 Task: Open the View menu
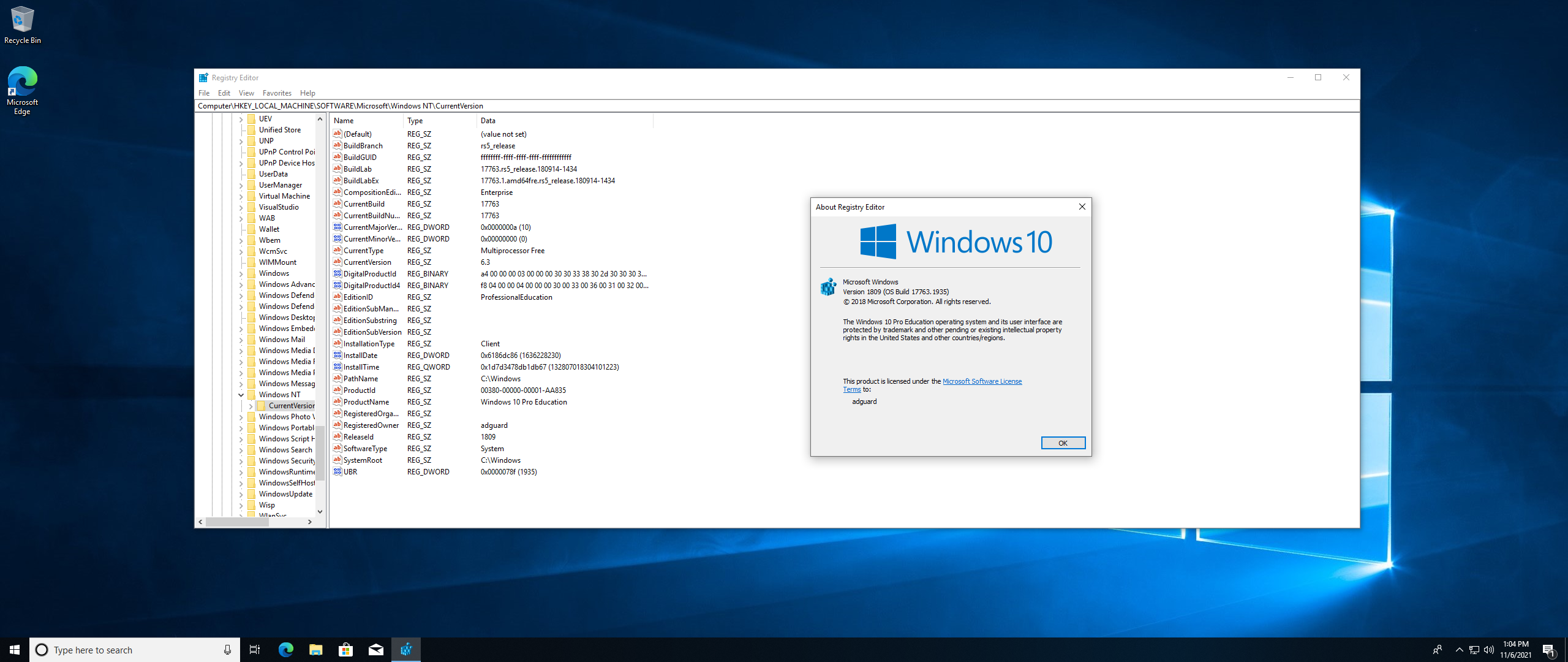tap(246, 93)
